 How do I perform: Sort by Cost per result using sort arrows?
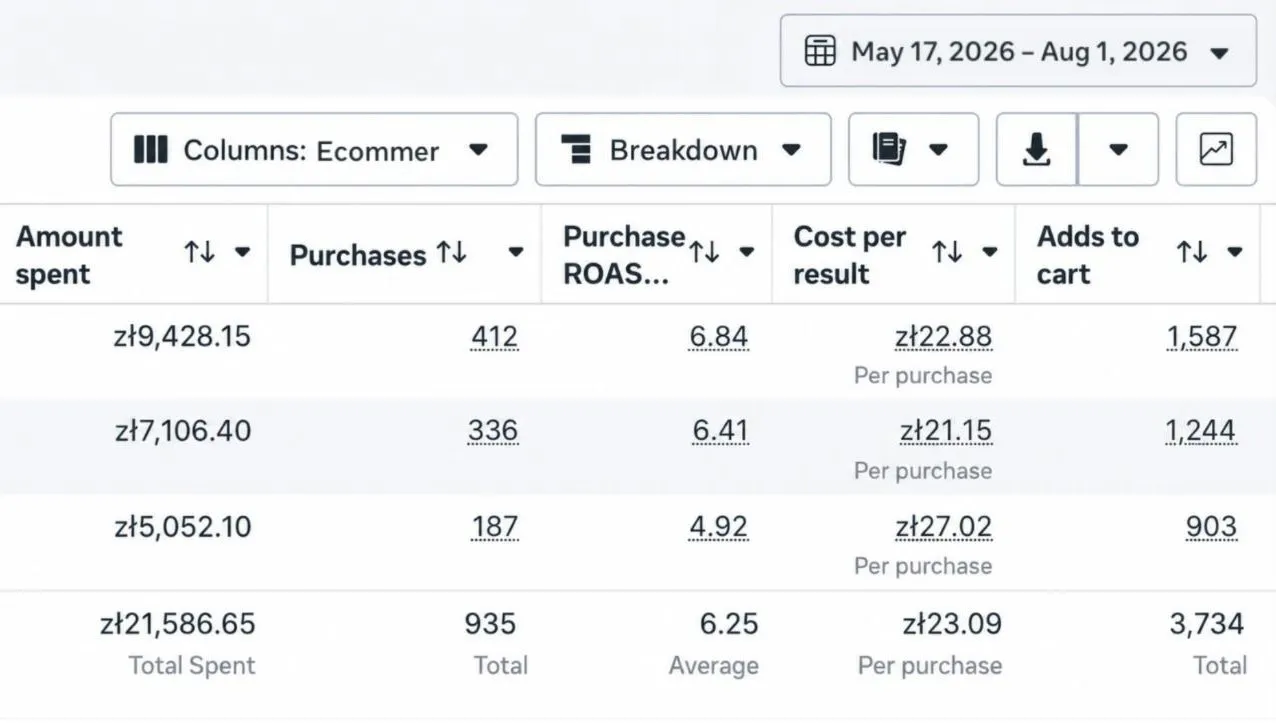point(948,253)
